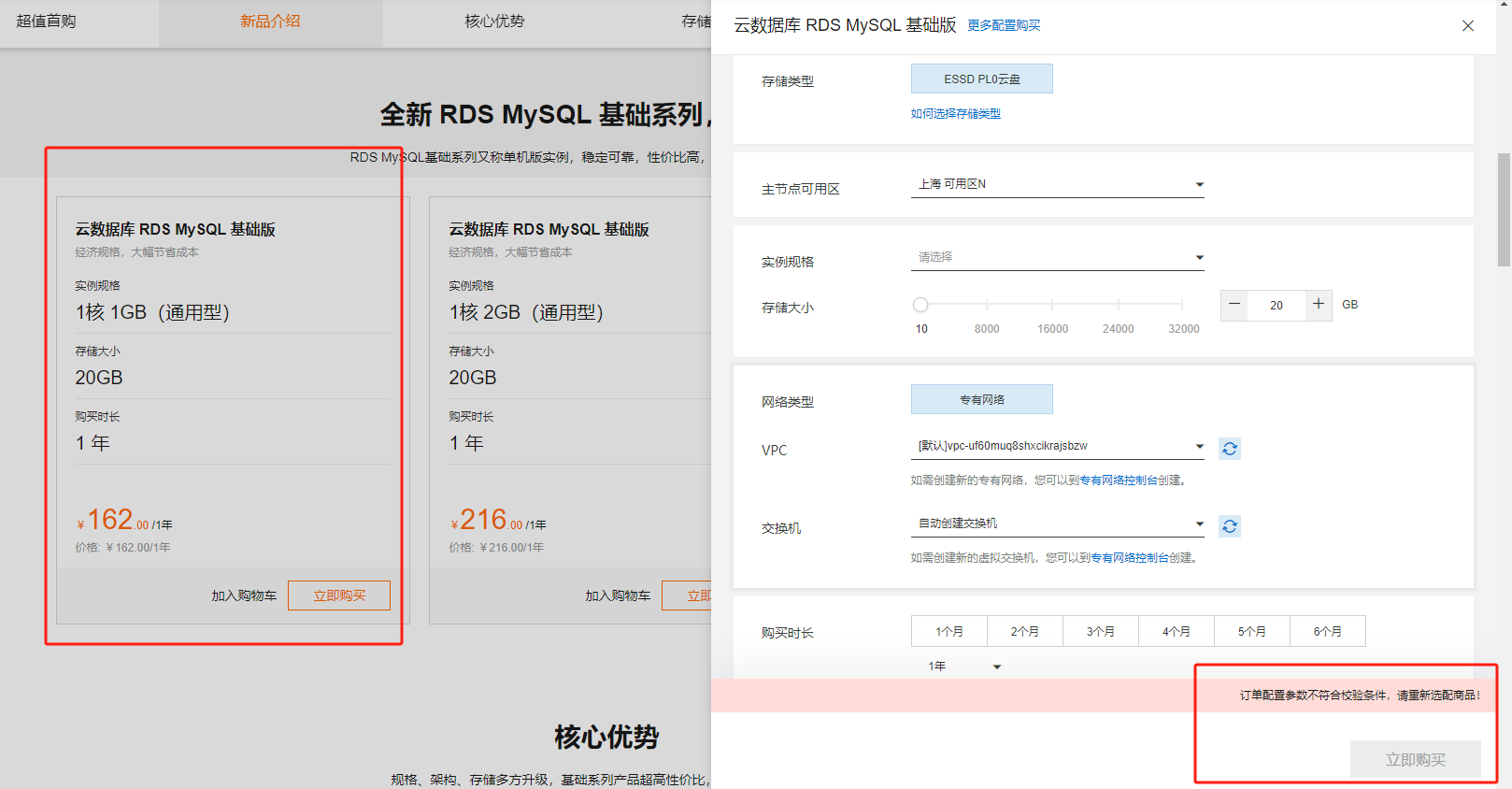The image size is (1512, 789).
Task: Switch to 超值首购 tab
Action: tap(46, 22)
